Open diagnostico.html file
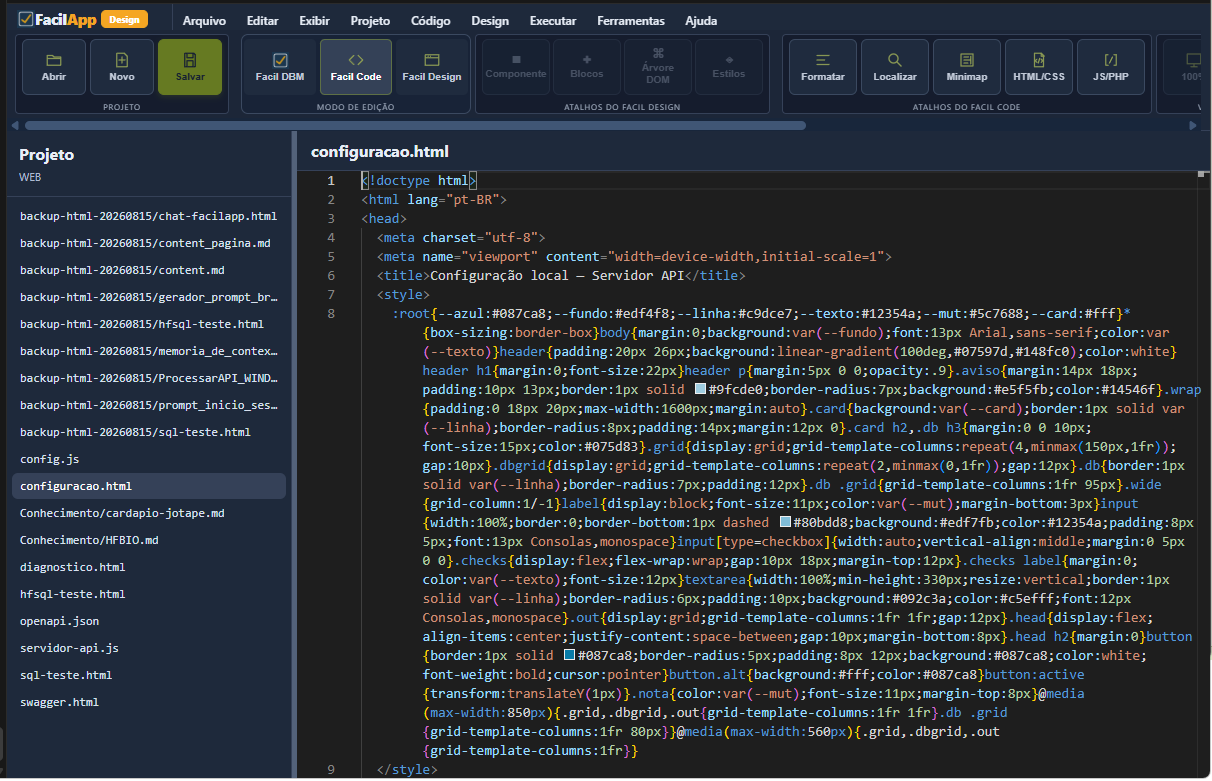 tap(149, 567)
